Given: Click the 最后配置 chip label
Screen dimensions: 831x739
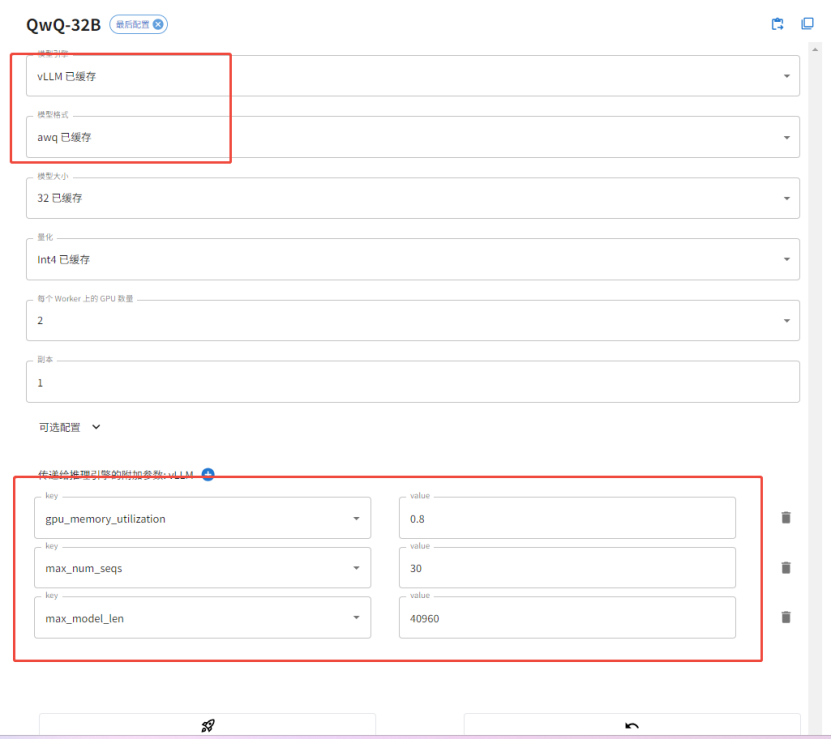Looking at the screenshot, I should pyautogui.click(x=132, y=24).
